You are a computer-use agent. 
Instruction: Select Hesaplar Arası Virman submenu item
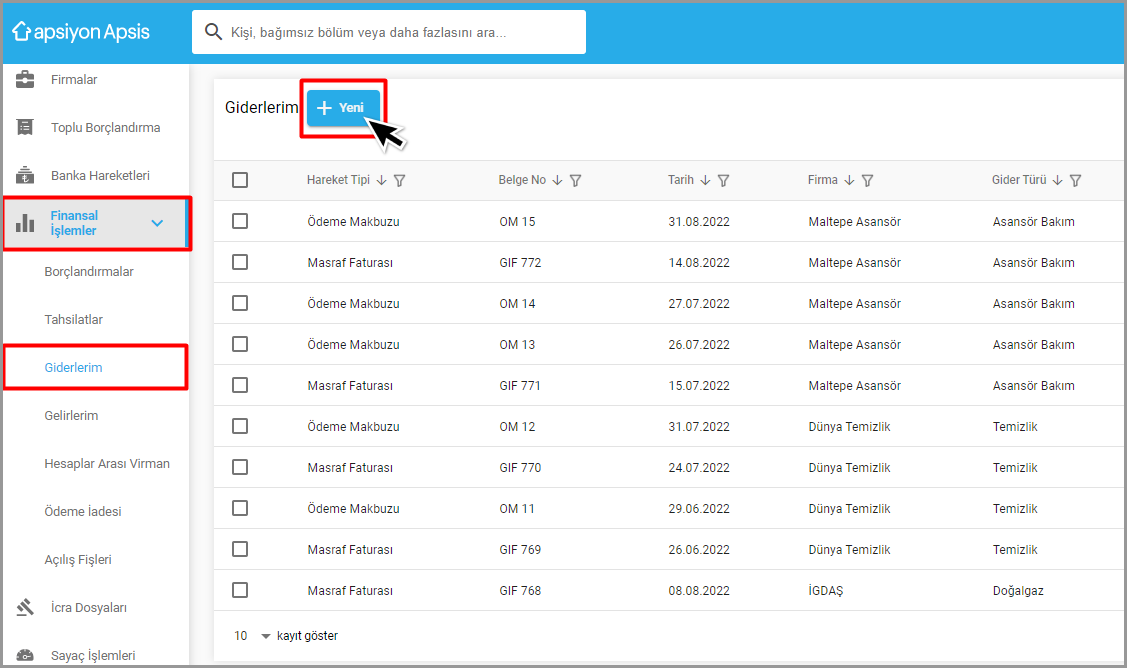107,463
